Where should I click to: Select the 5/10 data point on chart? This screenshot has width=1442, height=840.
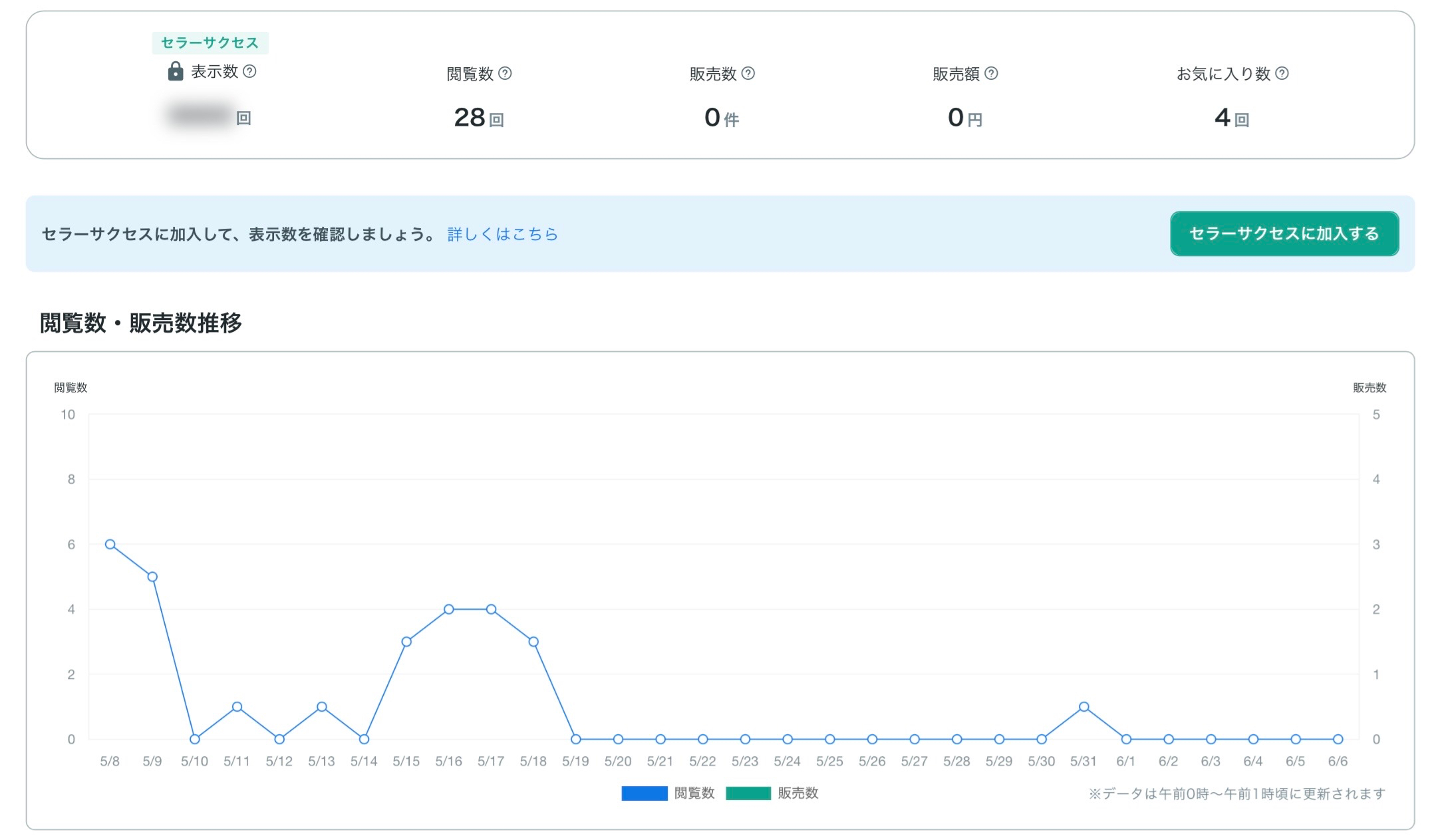click(x=195, y=739)
